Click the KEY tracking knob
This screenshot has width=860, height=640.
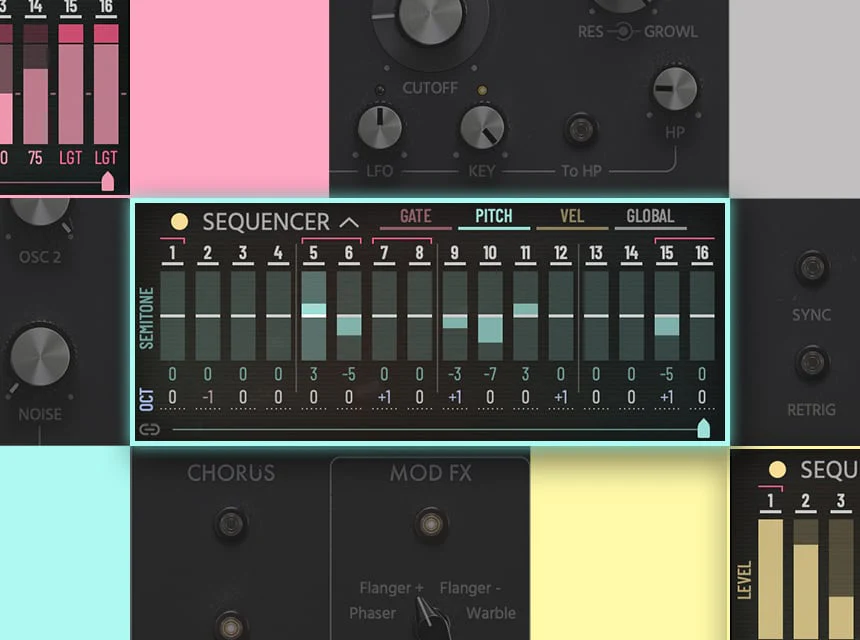[x=482, y=128]
